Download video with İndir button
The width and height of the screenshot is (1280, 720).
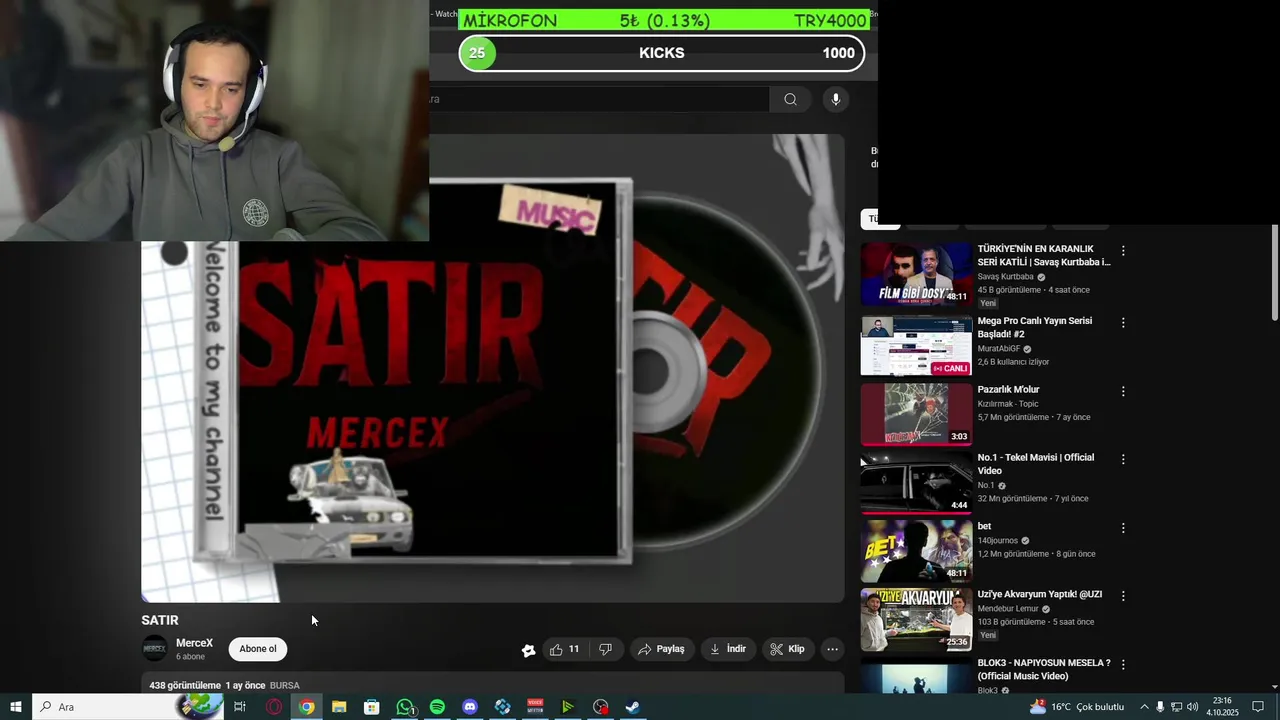point(728,649)
